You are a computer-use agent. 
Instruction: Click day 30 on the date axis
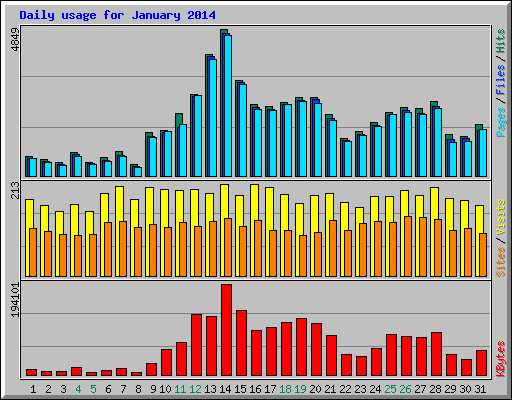465,389
